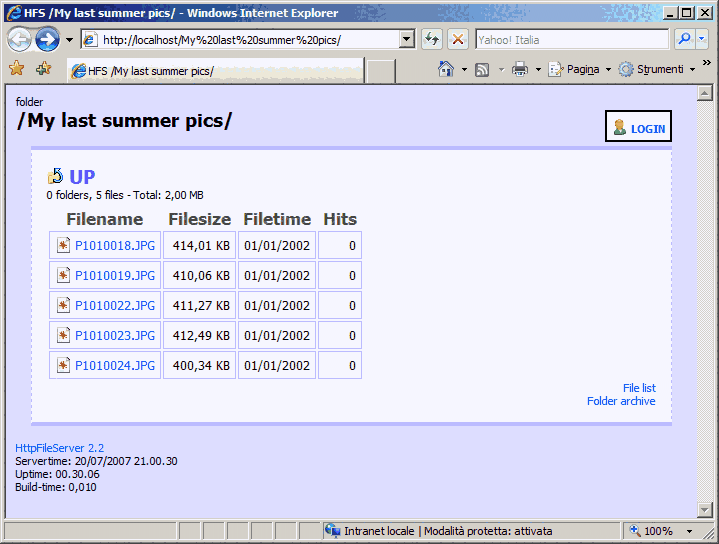
Task: Open P1010022.JPG file link
Action: point(115,305)
